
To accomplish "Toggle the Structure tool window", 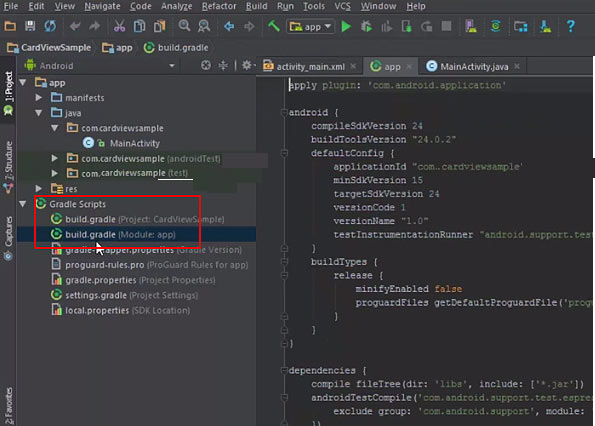I will pyautogui.click(x=8, y=166).
